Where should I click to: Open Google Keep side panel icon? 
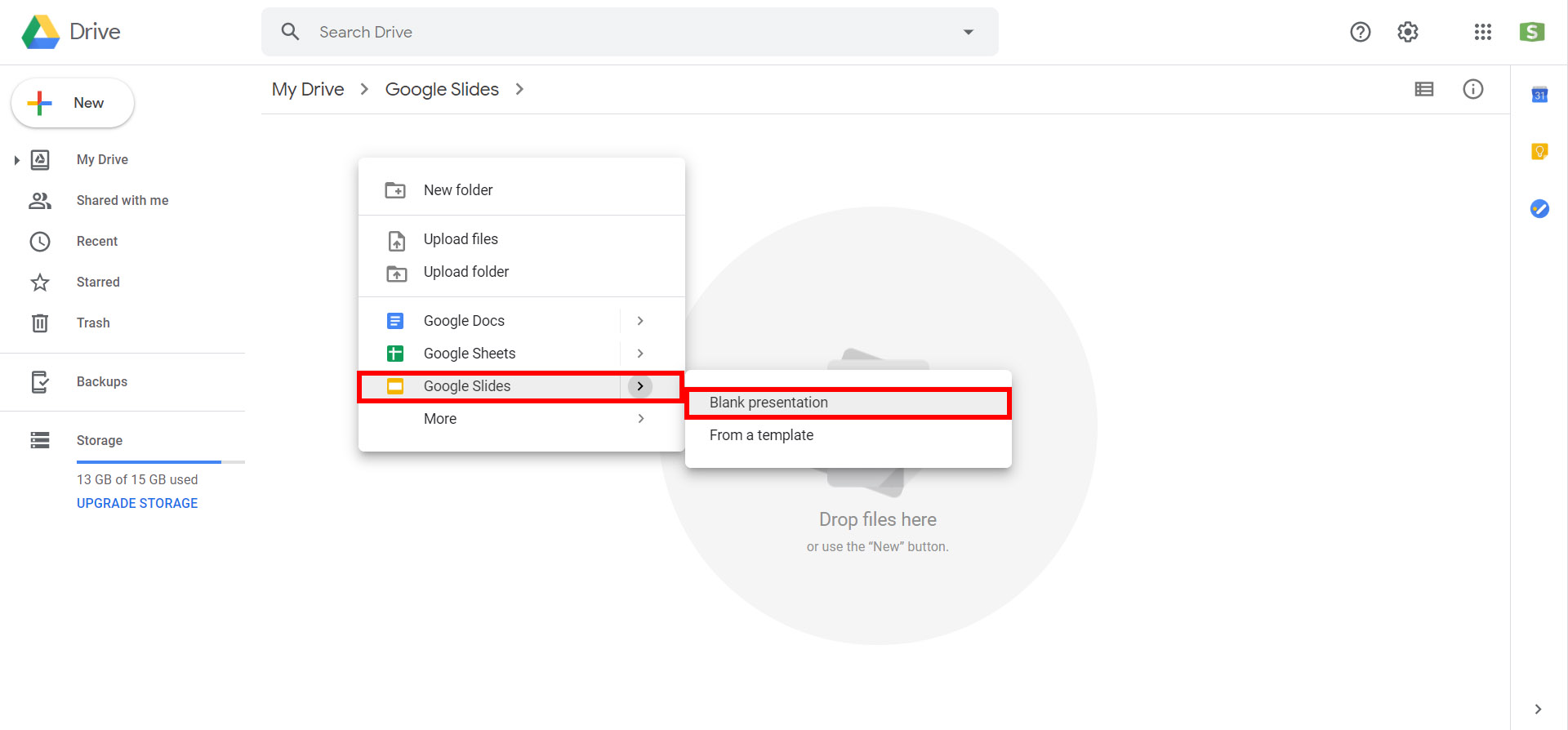point(1539,152)
